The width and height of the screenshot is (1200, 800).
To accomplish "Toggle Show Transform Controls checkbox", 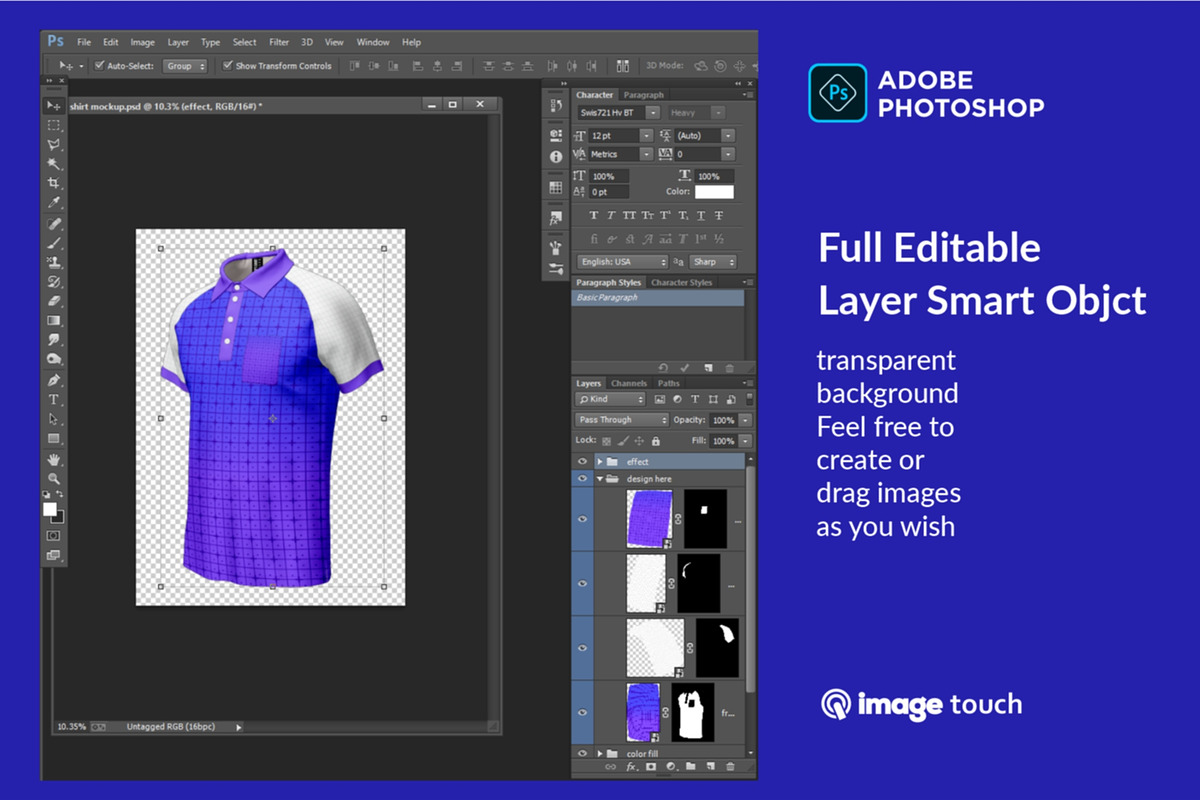I will (x=227, y=66).
